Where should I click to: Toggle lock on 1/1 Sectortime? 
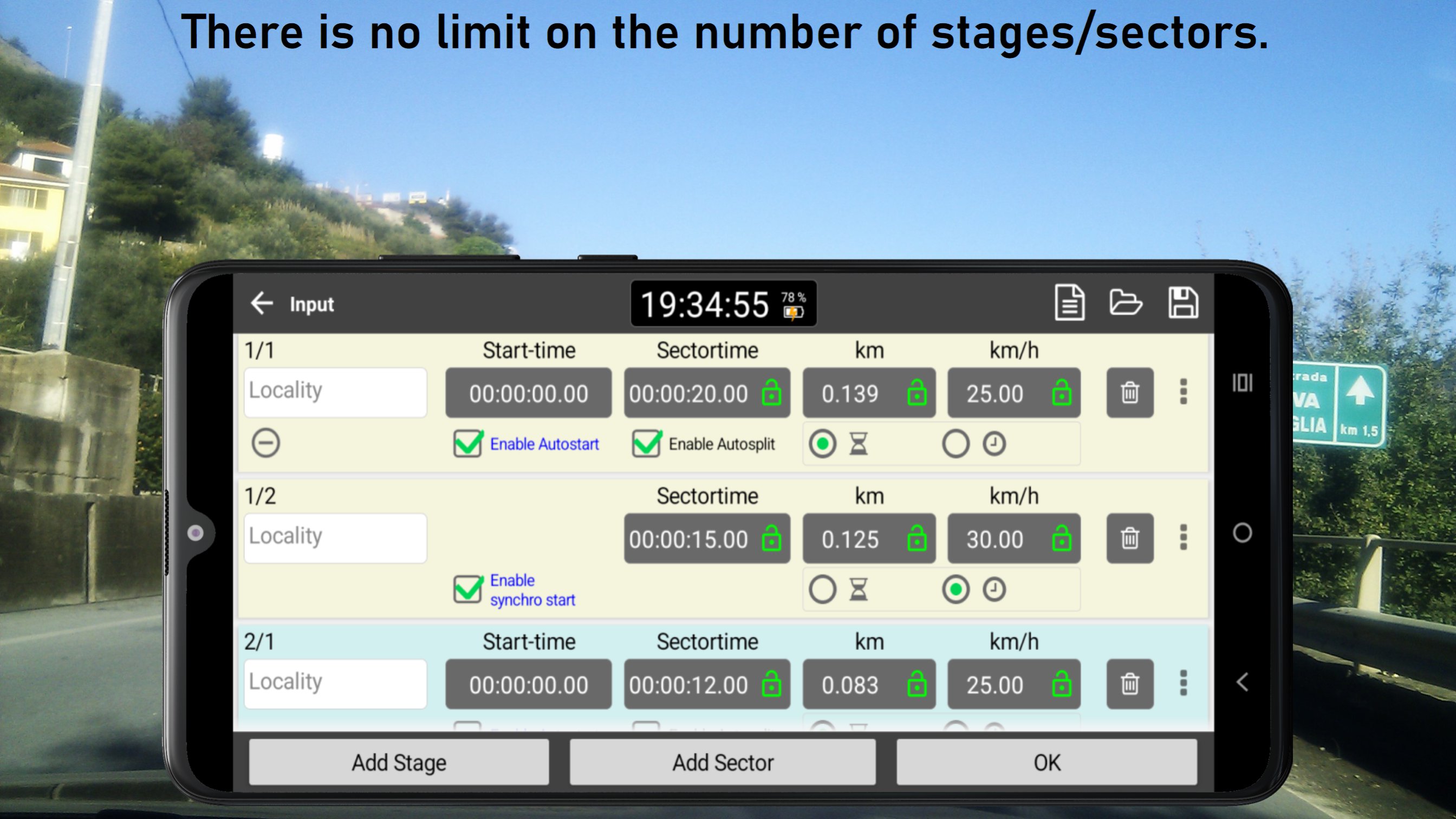pyautogui.click(x=771, y=393)
